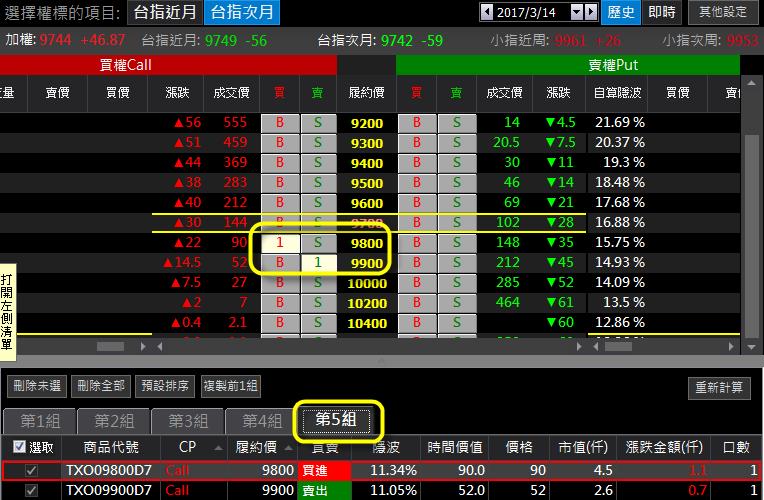The width and height of the screenshot is (764, 500).
Task: Click Call B button for strike 9500
Action: 280,183
